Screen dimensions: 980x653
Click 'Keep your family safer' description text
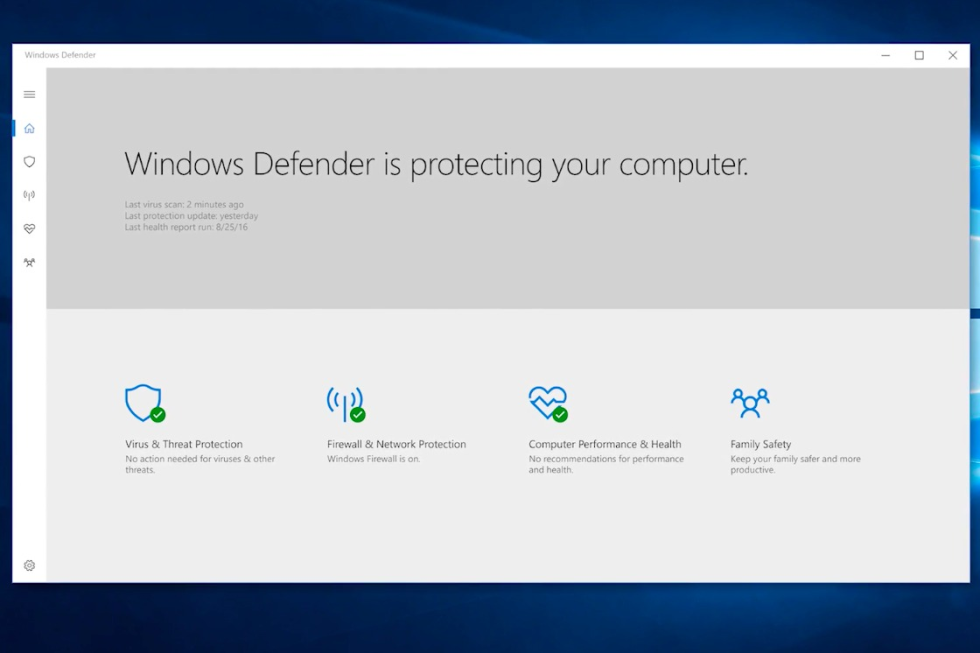coord(795,459)
